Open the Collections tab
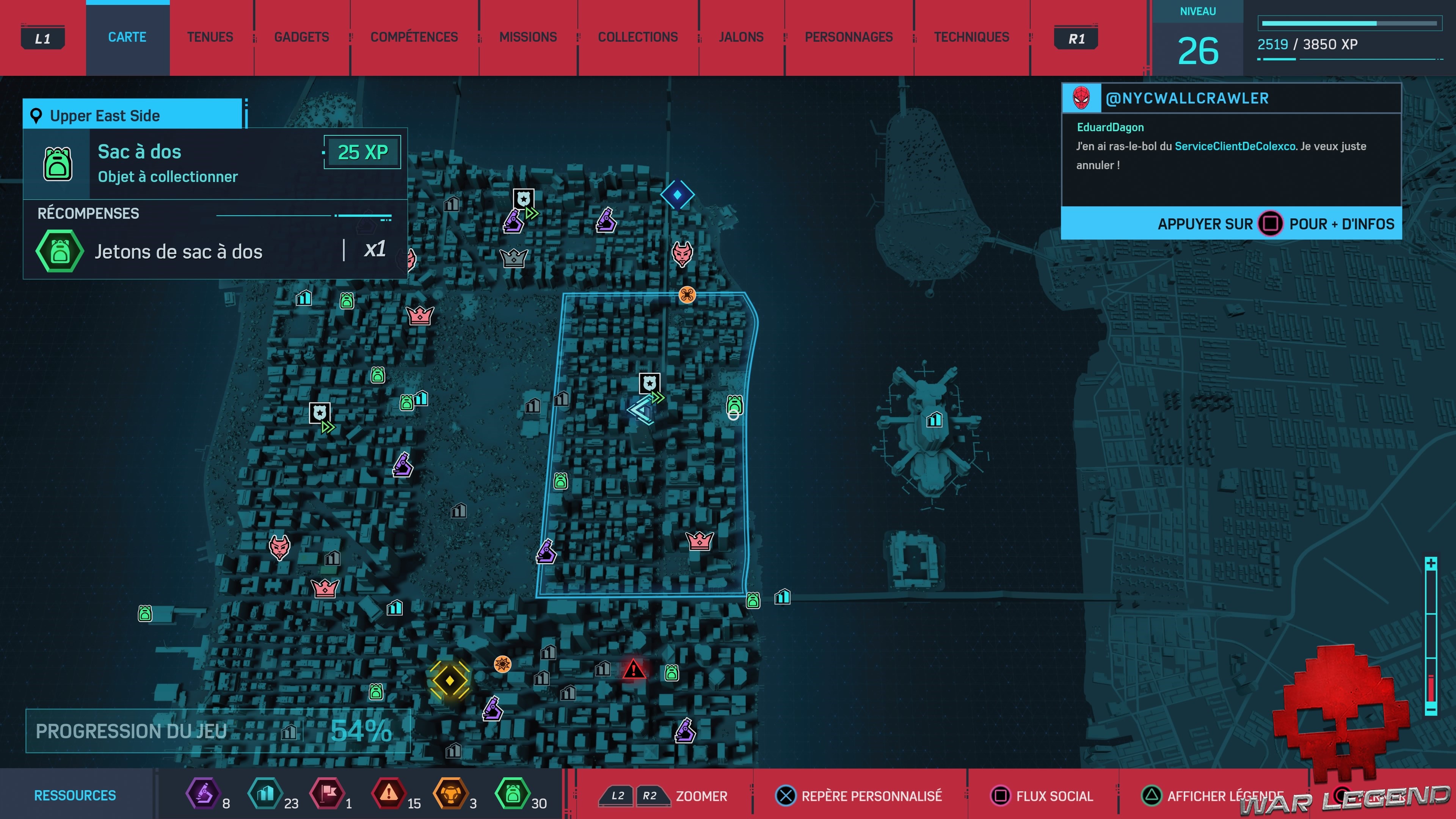The image size is (1456, 819). (x=637, y=37)
